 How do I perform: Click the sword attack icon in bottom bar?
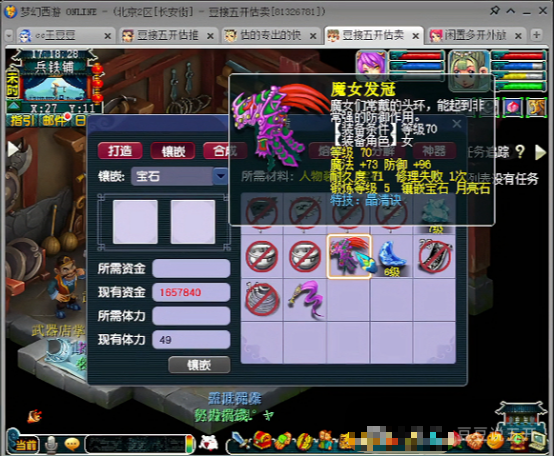point(240,441)
